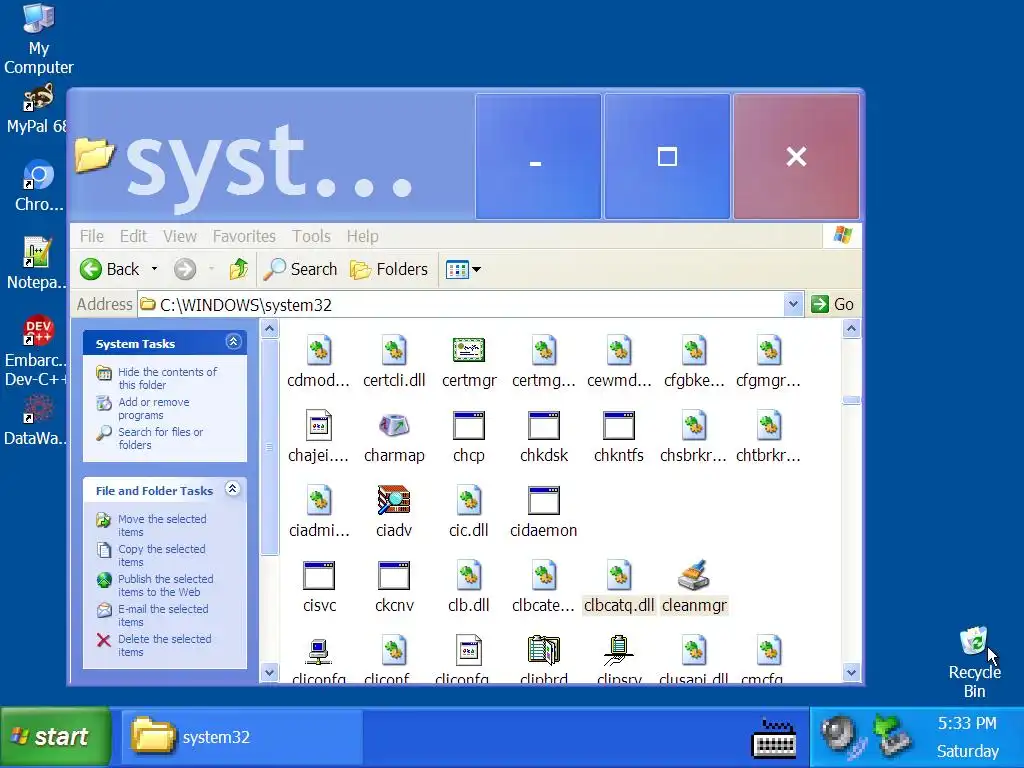This screenshot has width=1024, height=768.
Task: Open the Help menu
Action: pyautogui.click(x=362, y=236)
